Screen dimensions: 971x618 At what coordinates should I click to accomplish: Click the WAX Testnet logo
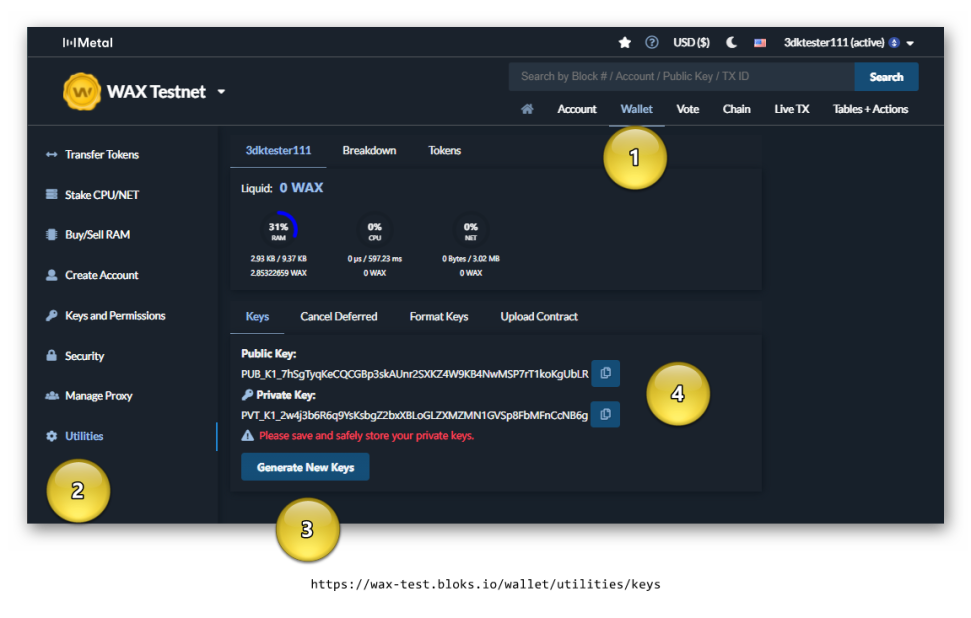(x=82, y=92)
